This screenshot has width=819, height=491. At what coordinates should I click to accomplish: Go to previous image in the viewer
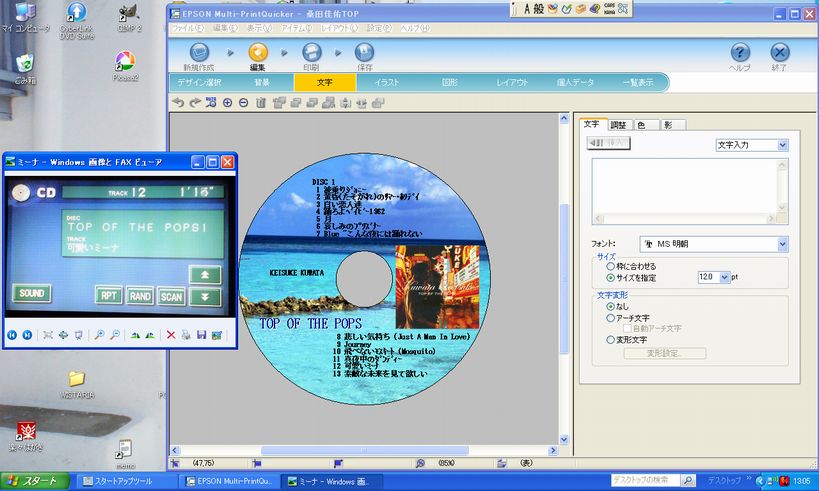click(x=12, y=335)
